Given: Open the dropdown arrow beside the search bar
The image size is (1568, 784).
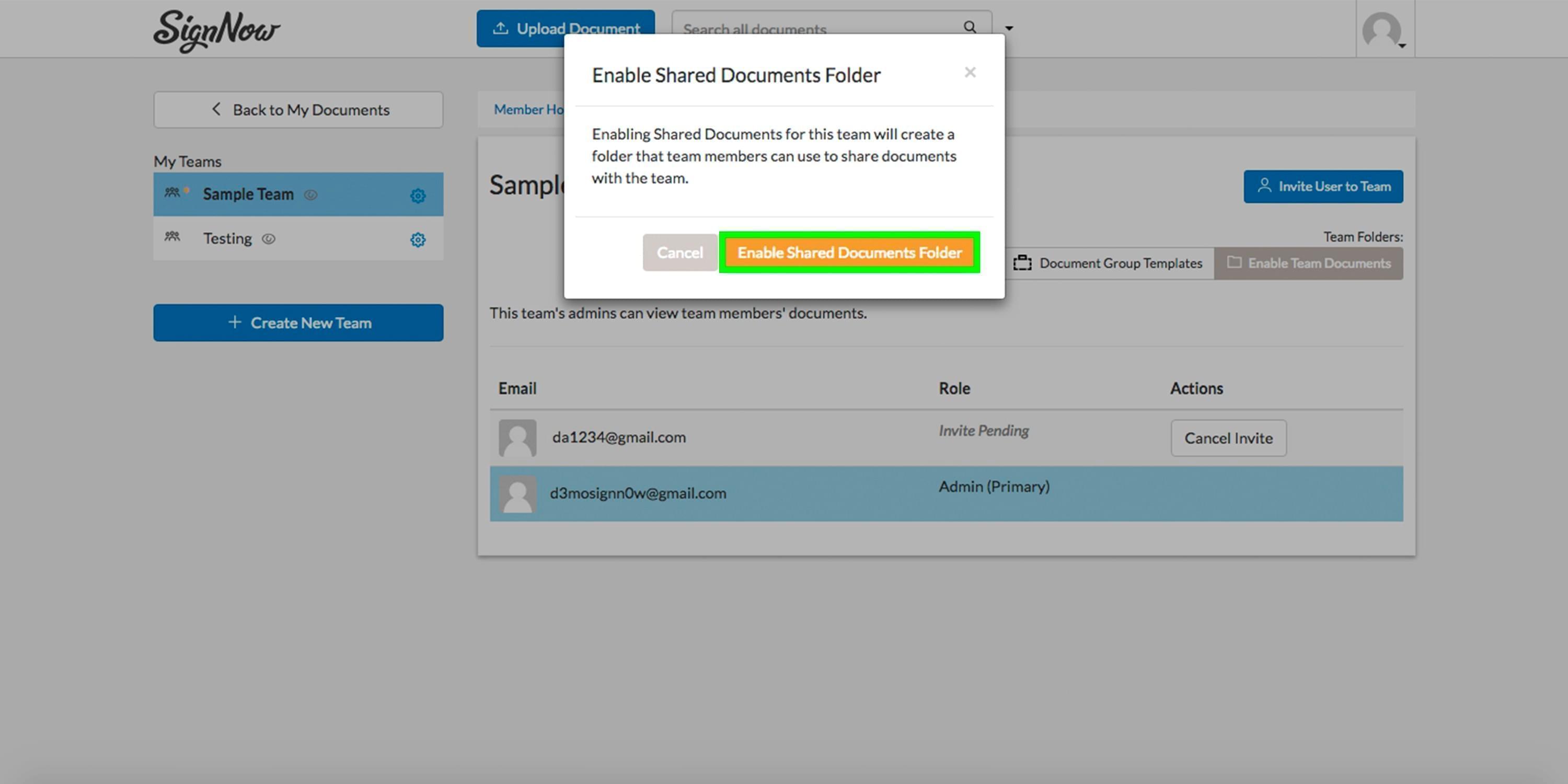Looking at the screenshot, I should click(x=1008, y=28).
